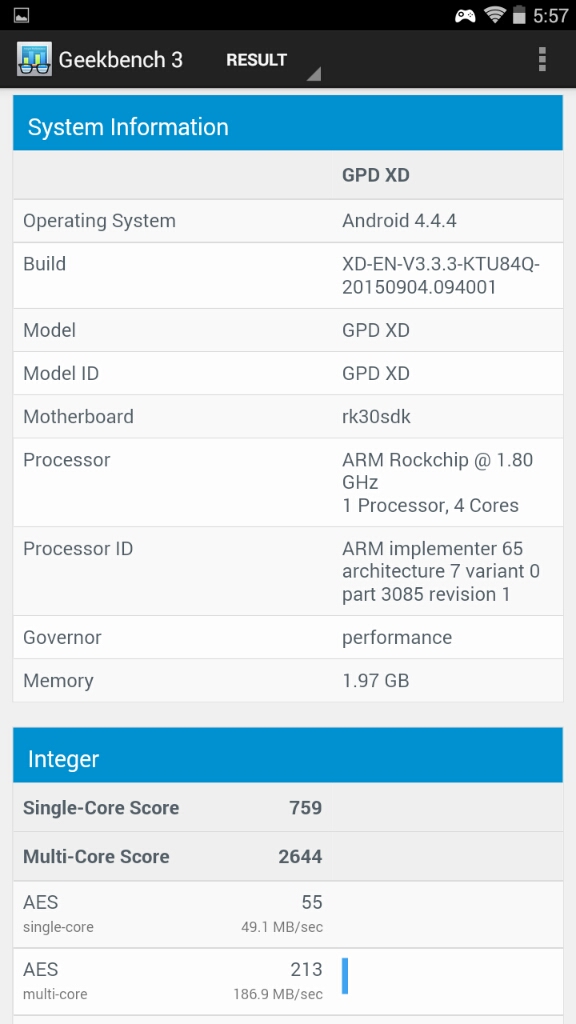The image size is (576, 1024).
Task: Tap the dropdown triangle beside RESULT
Action: [314, 74]
